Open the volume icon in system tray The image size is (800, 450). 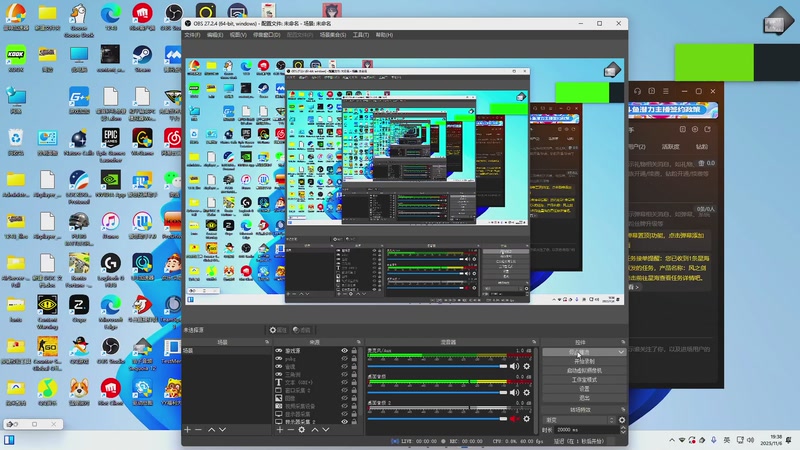coord(751,440)
